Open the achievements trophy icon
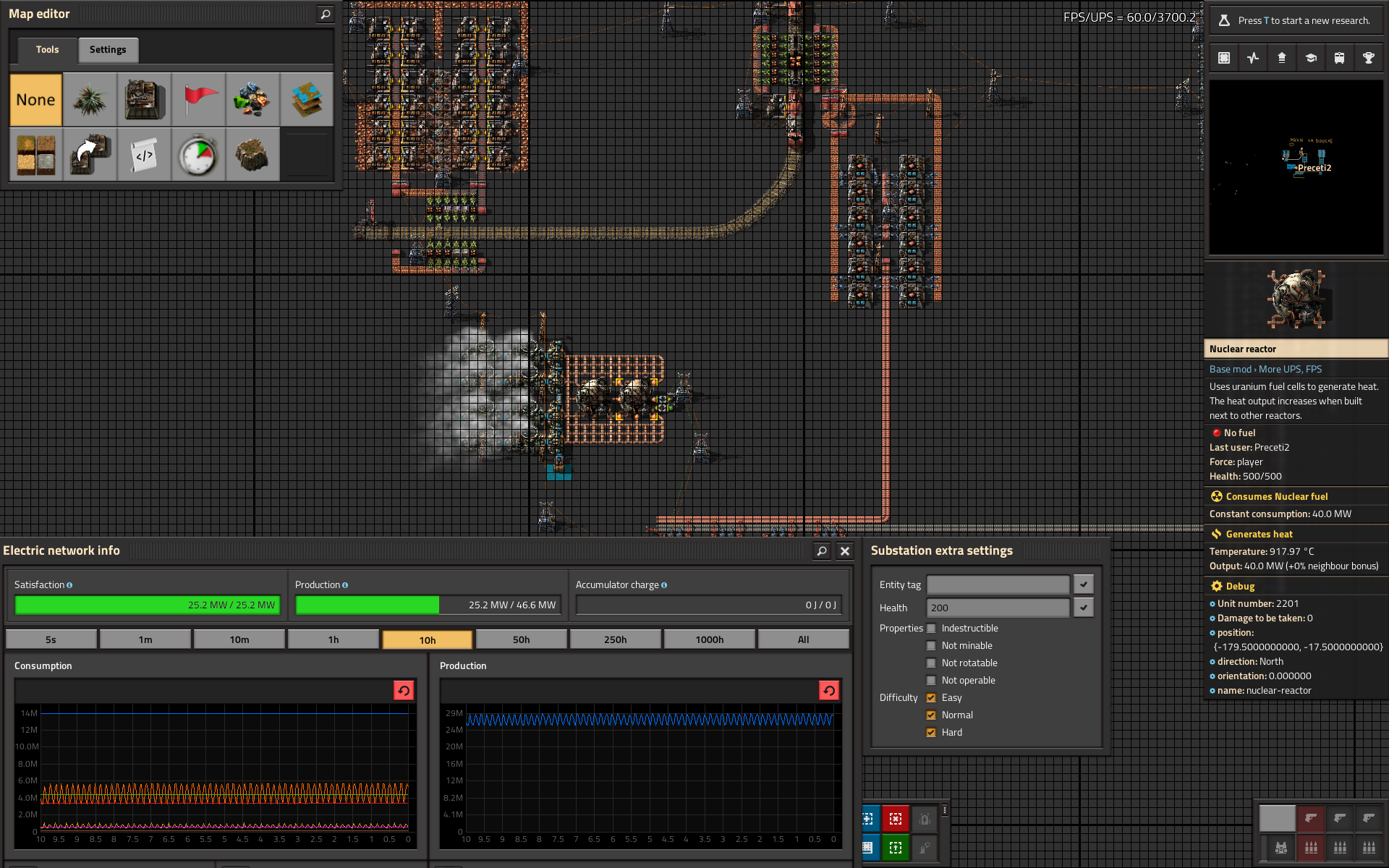Viewport: 1389px width, 868px height. [x=1368, y=58]
